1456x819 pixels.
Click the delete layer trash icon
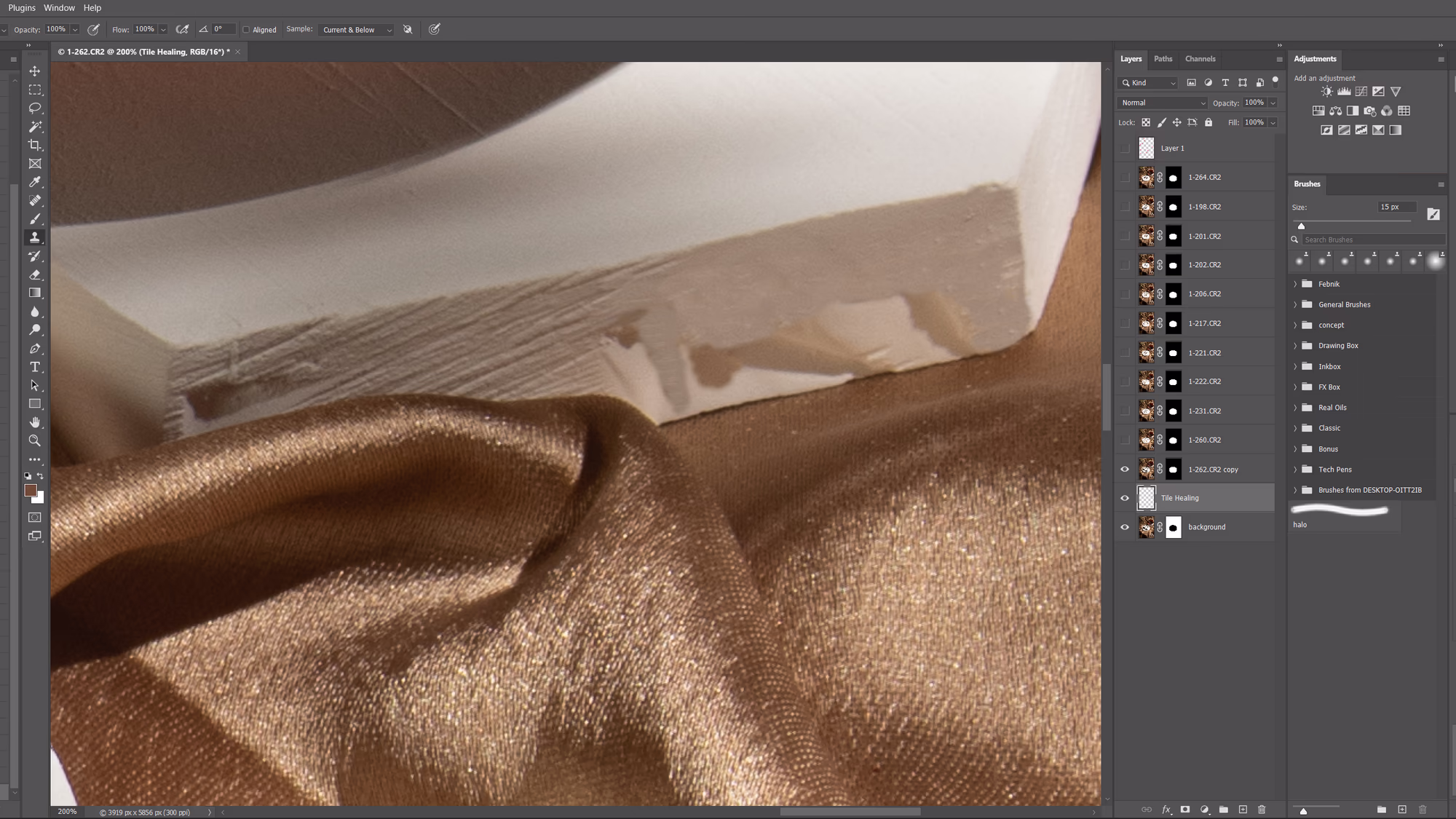[1262, 810]
